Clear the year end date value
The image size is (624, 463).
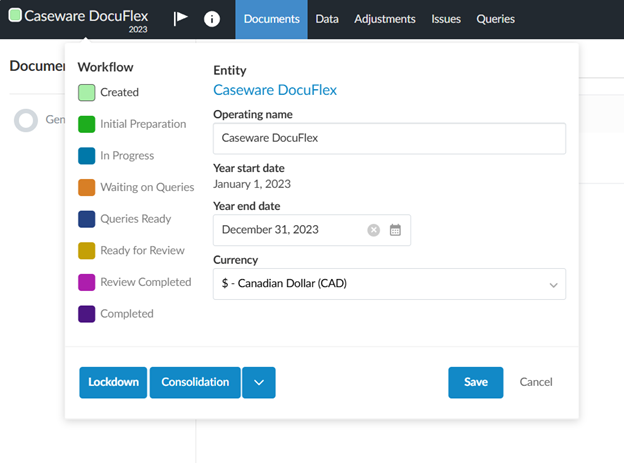(373, 230)
